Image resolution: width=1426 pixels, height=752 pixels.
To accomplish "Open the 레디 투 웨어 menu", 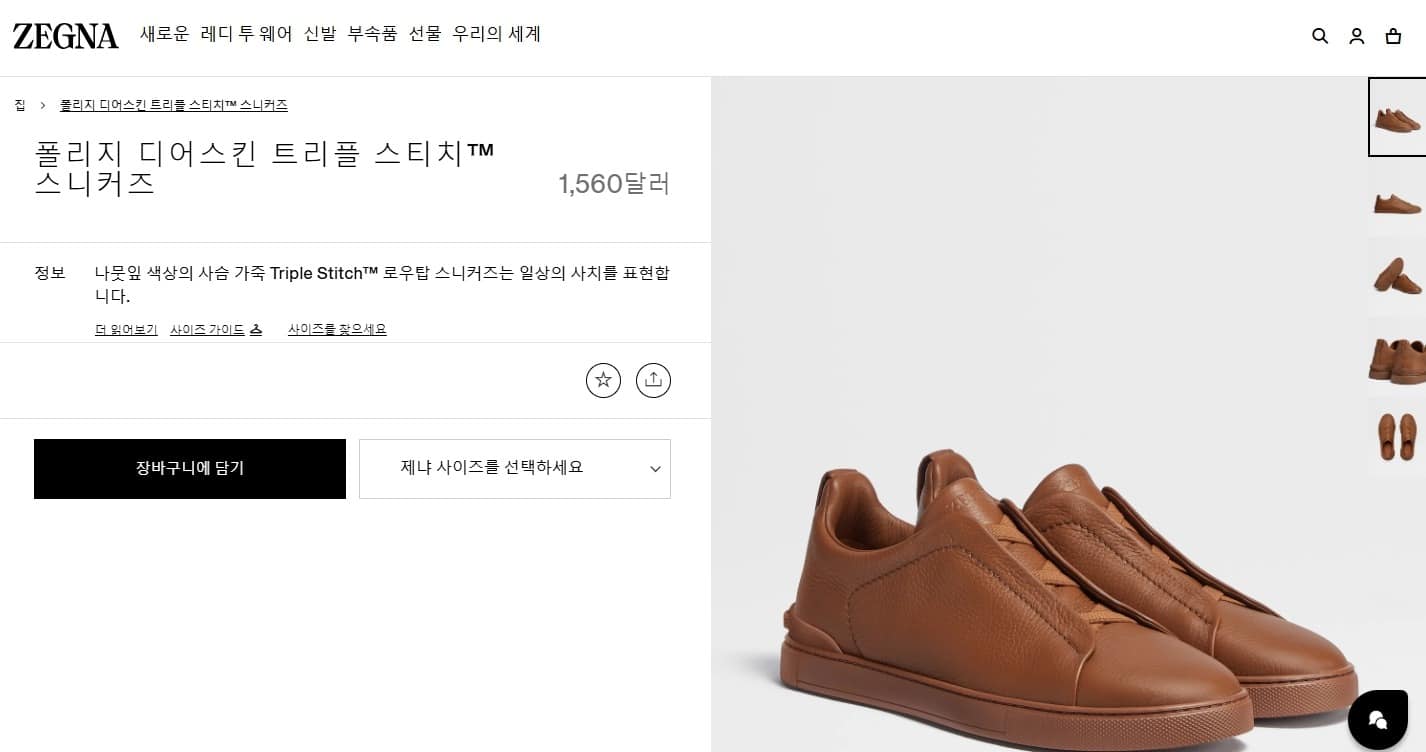I will coord(246,34).
